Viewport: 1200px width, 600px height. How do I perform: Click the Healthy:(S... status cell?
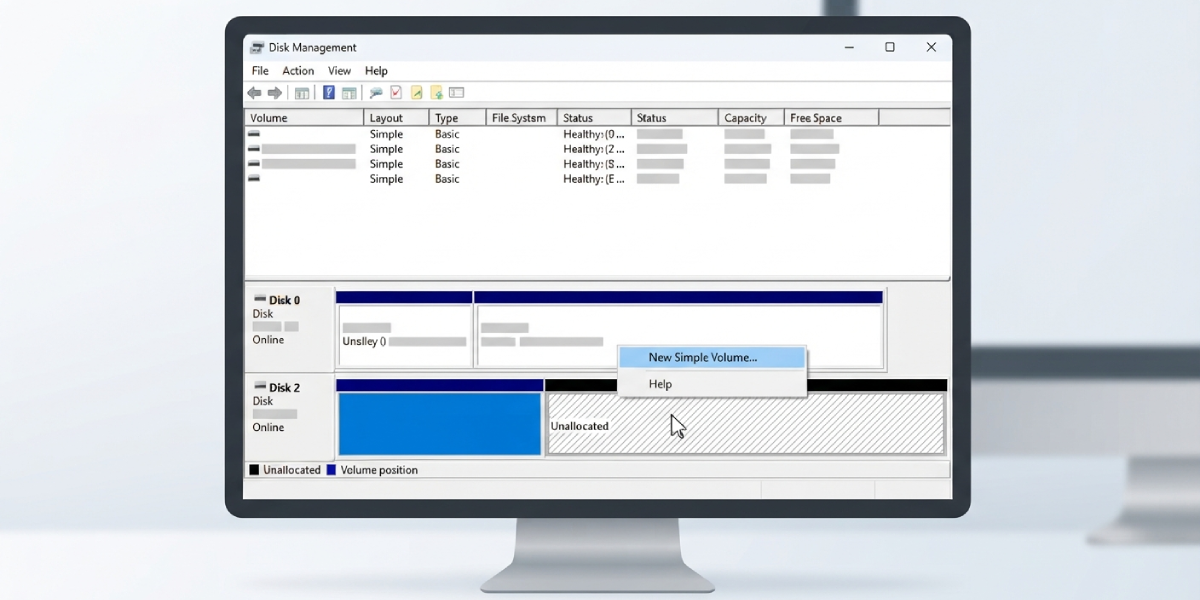pyautogui.click(x=593, y=164)
